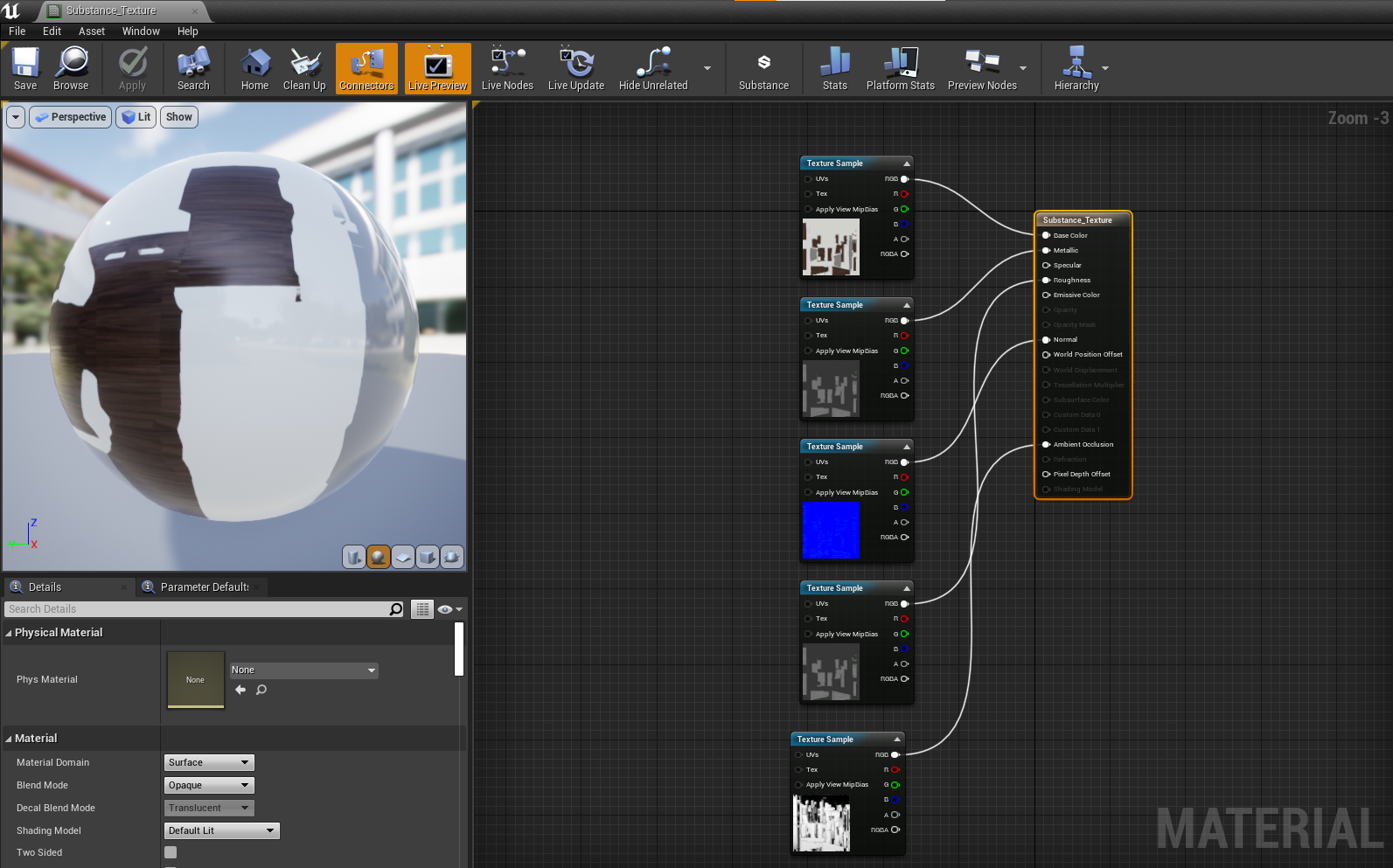Screen dimensions: 1393x868
Task: Click the Roughness input pin
Action: 1046,281
